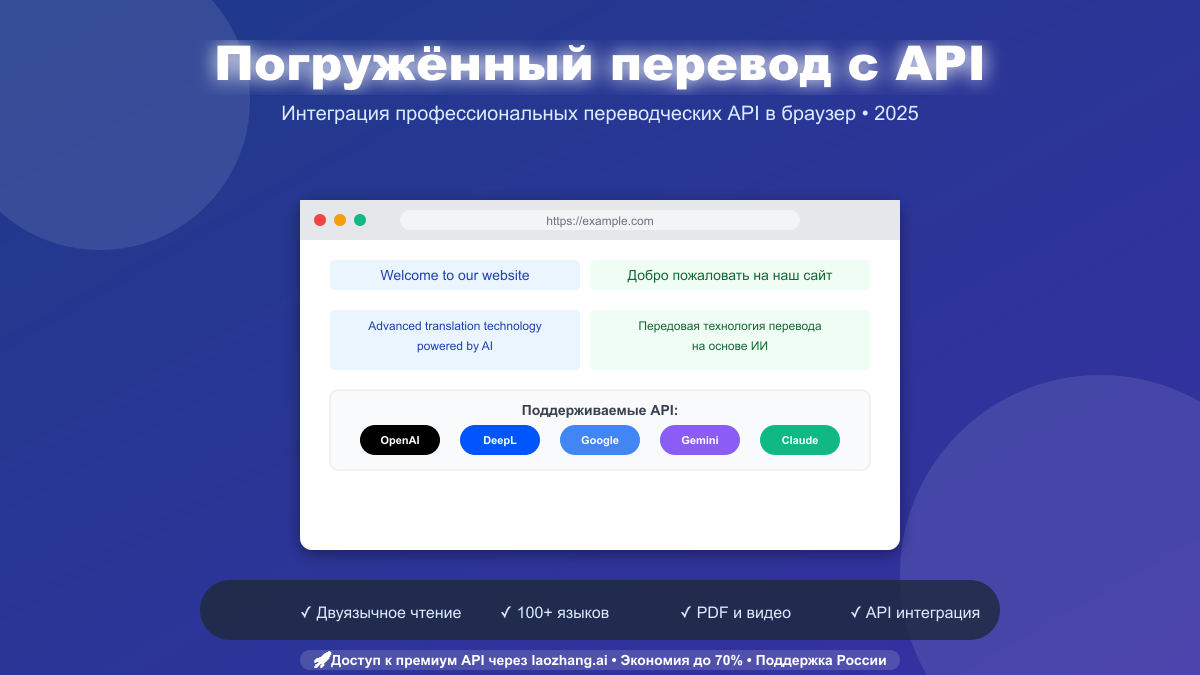Click the green traffic light in browser window
Image resolution: width=1200 pixels, height=675 pixels.
click(x=361, y=219)
